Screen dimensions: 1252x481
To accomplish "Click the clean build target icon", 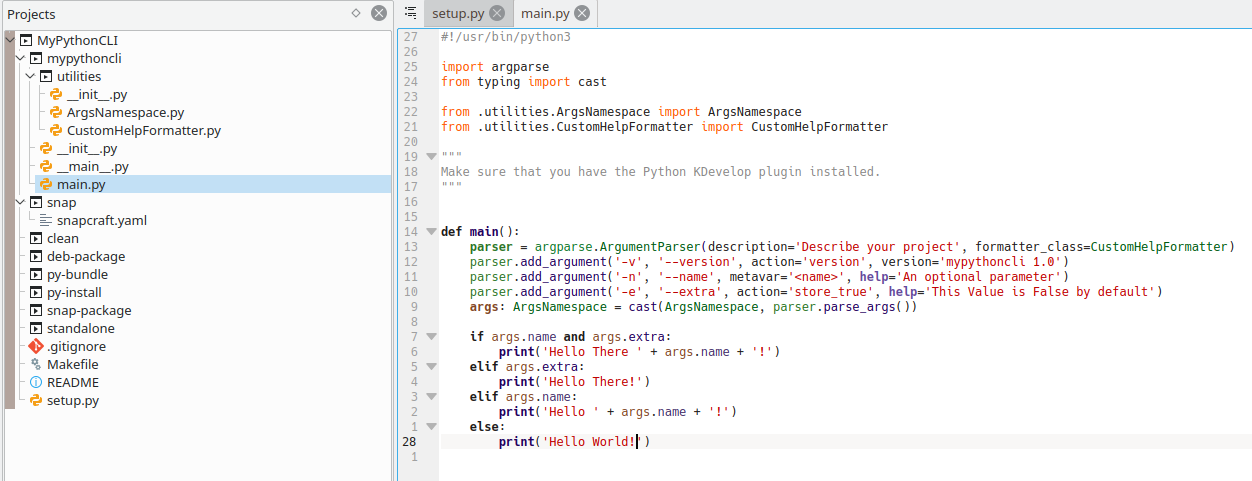I will tap(36, 239).
